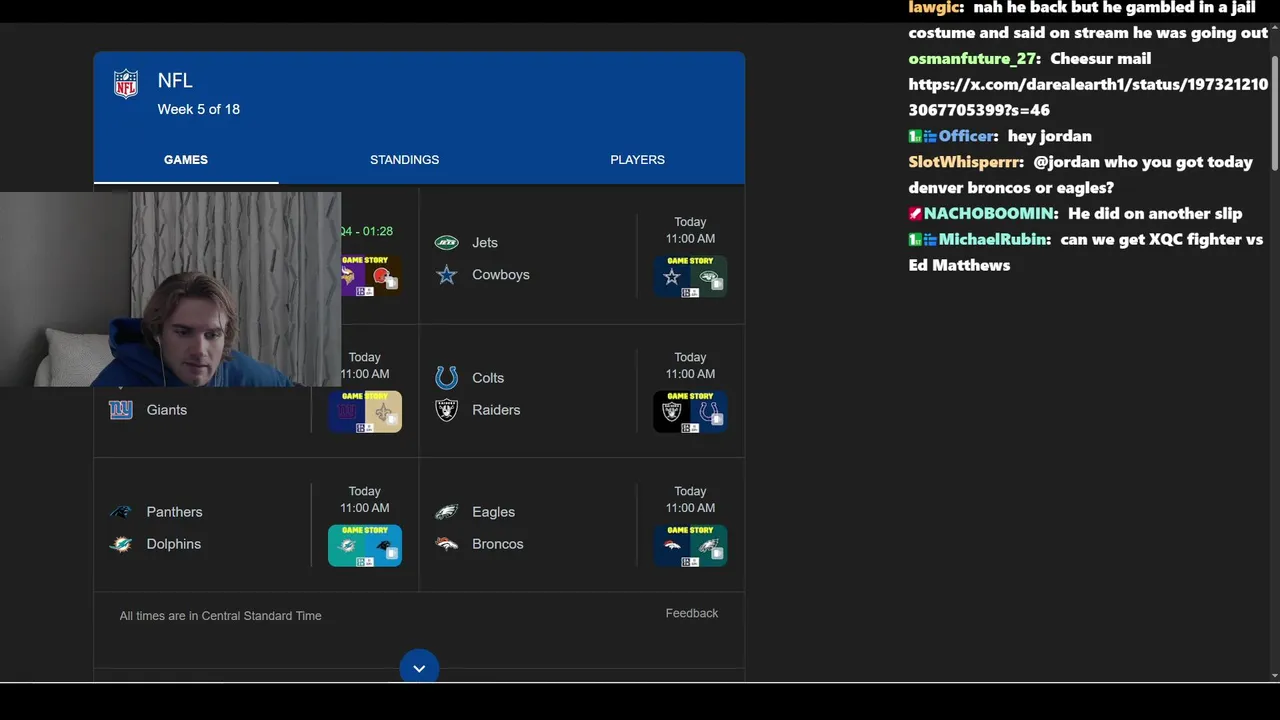Open Colts vs Raiders game story thumbnail
1280x720 pixels.
click(690, 411)
